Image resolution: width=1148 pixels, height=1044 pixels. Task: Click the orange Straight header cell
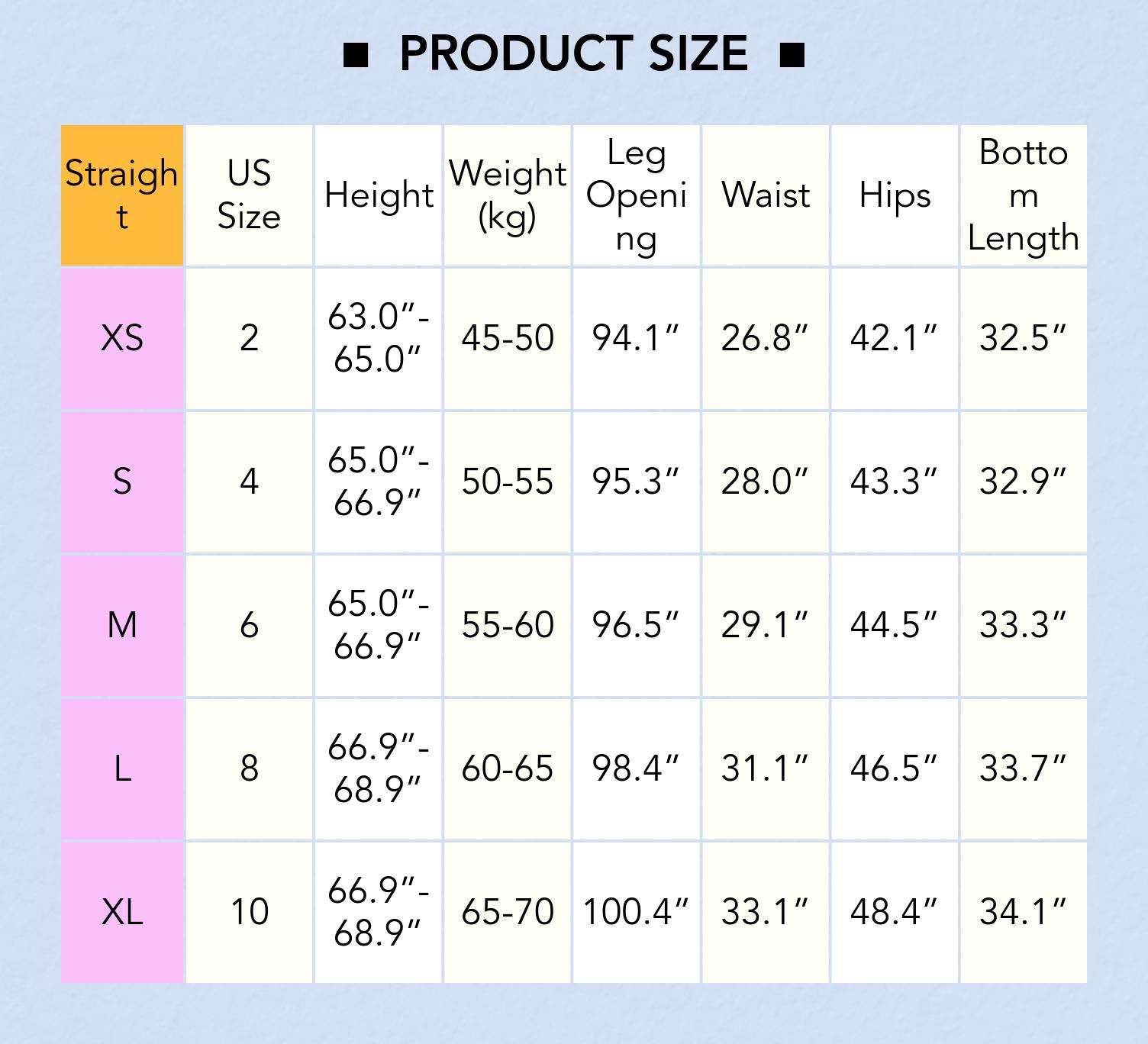(122, 195)
